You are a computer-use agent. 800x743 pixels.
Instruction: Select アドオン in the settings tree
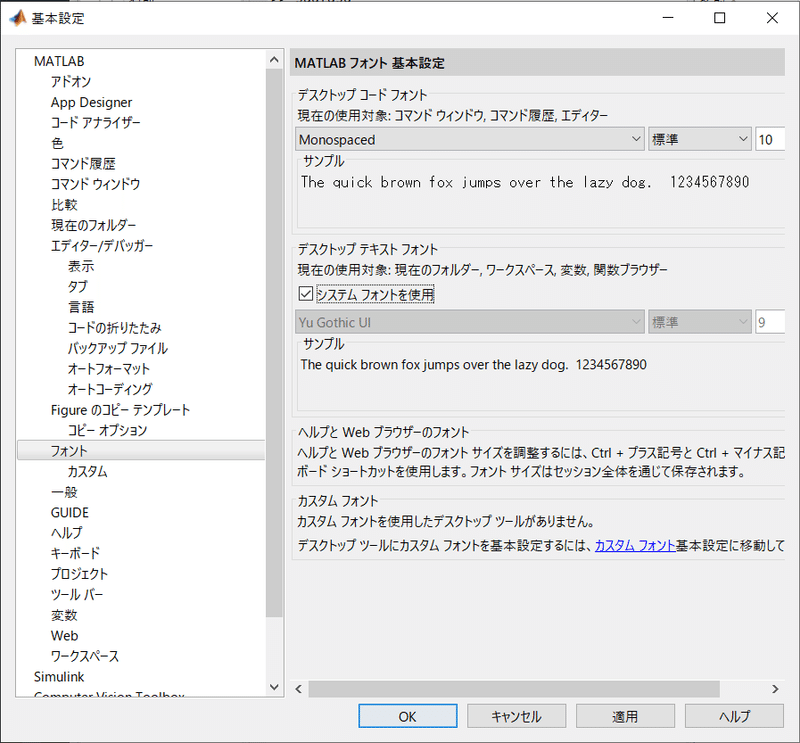point(71,82)
